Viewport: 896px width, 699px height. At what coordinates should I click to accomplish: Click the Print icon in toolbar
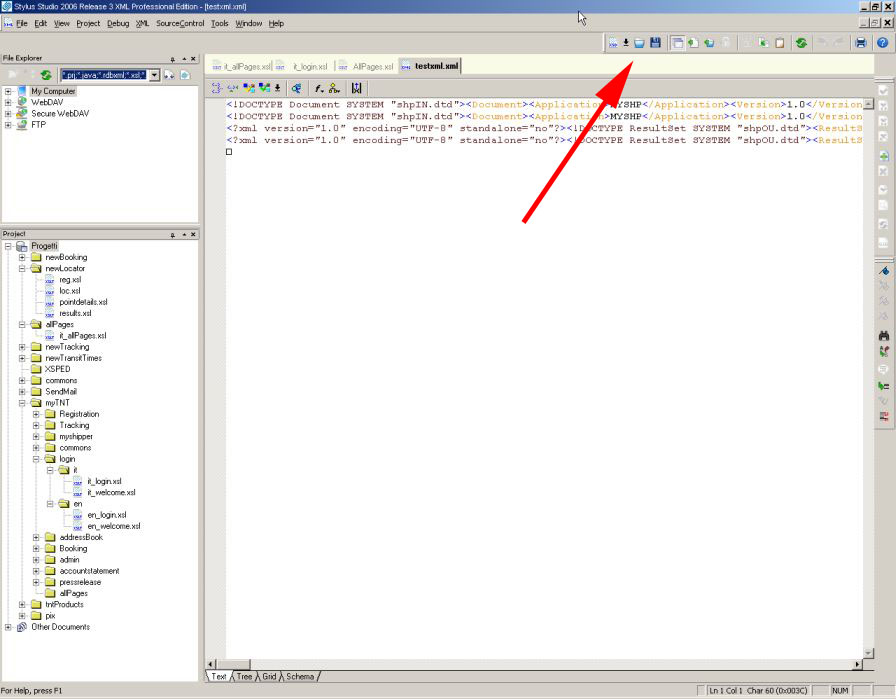pos(860,43)
